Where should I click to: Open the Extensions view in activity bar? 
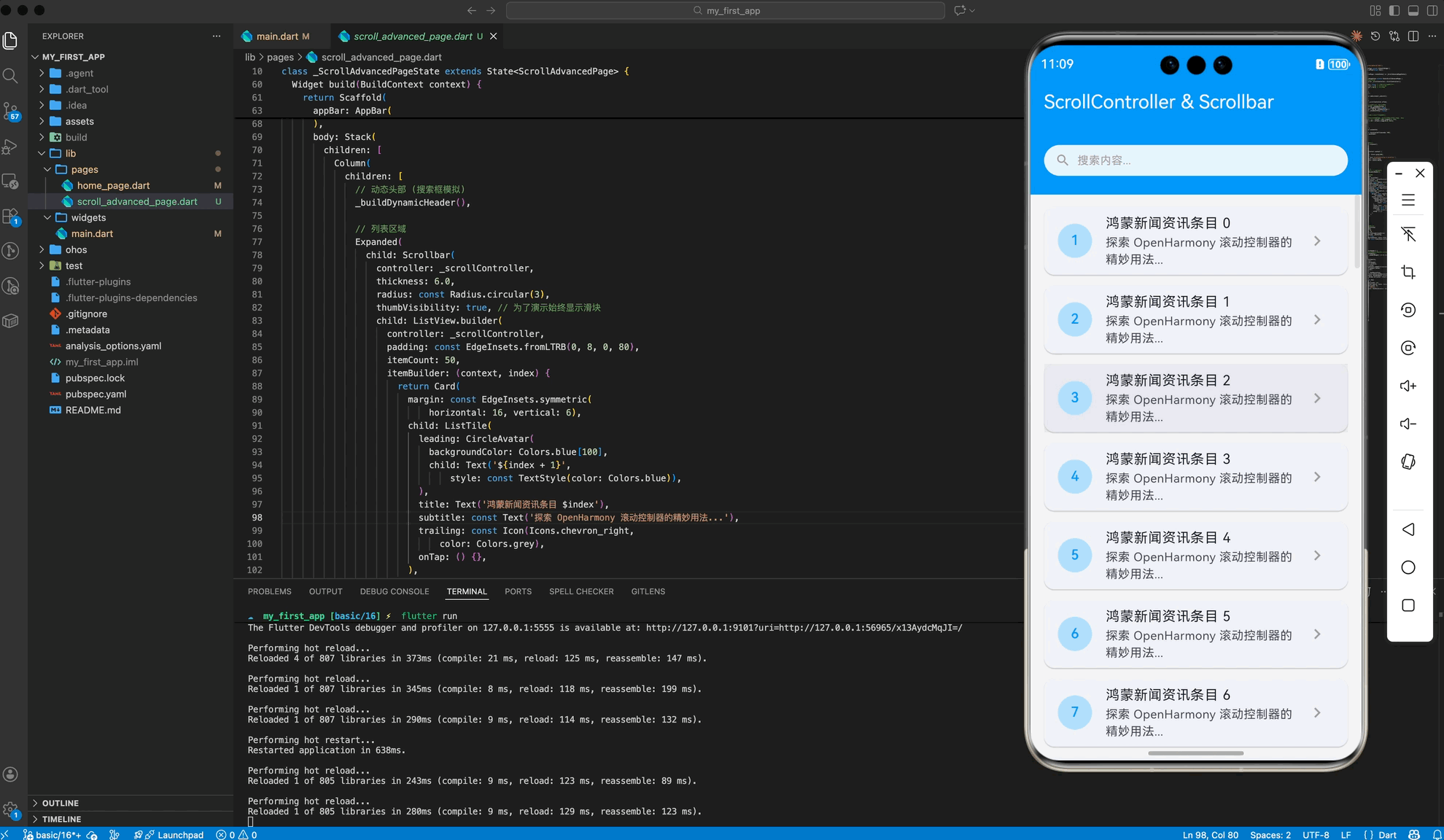(x=10, y=217)
